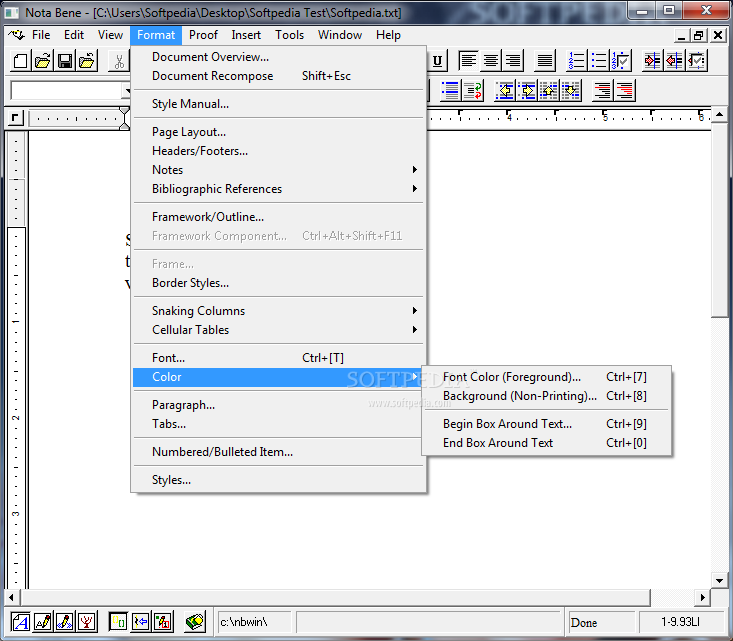The width and height of the screenshot is (733, 641).
Task: Click the Cut scissors icon
Action: pyautogui.click(x=119, y=61)
